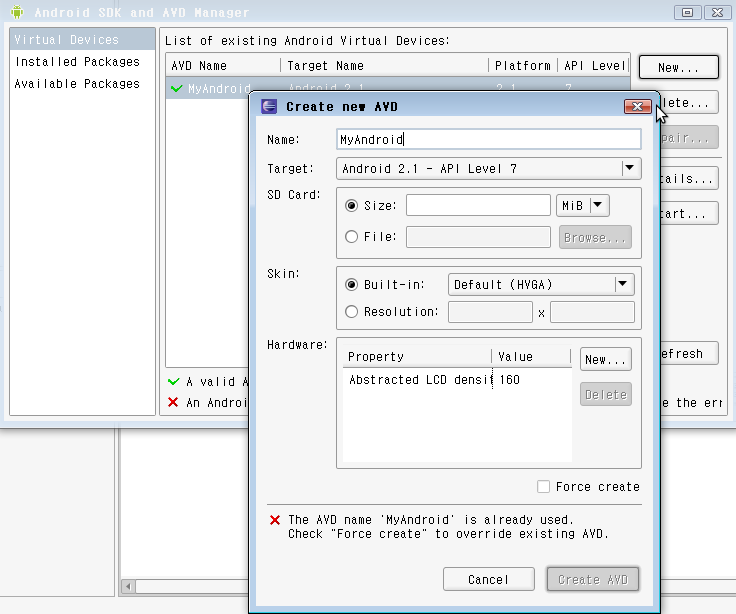
Task: Click the Property column header
Action: coord(417,357)
